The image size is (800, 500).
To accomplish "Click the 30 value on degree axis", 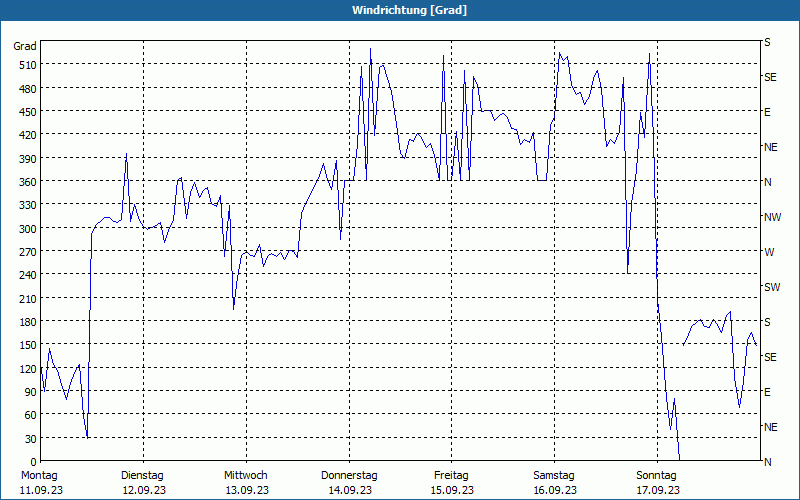I will 31,439.
